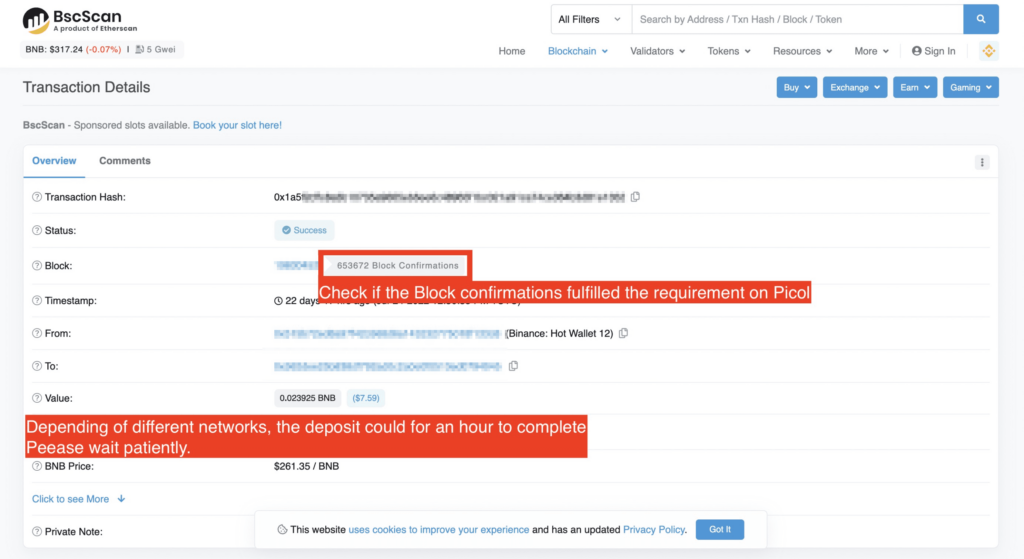
Task: Click the help icon beside Transaction Hash
Action: [x=37, y=197]
